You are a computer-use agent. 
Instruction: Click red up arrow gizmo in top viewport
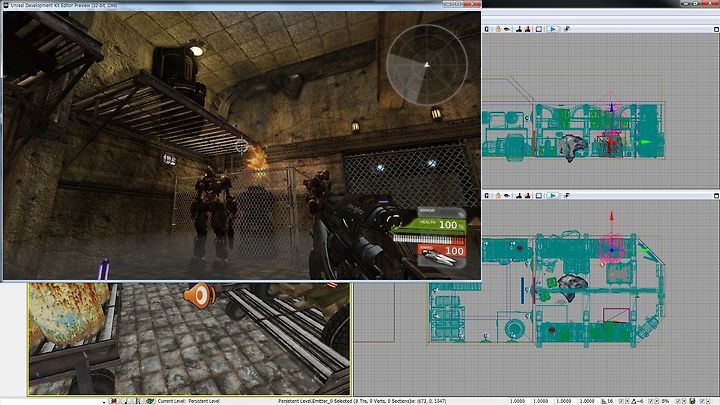pyautogui.click(x=611, y=217)
